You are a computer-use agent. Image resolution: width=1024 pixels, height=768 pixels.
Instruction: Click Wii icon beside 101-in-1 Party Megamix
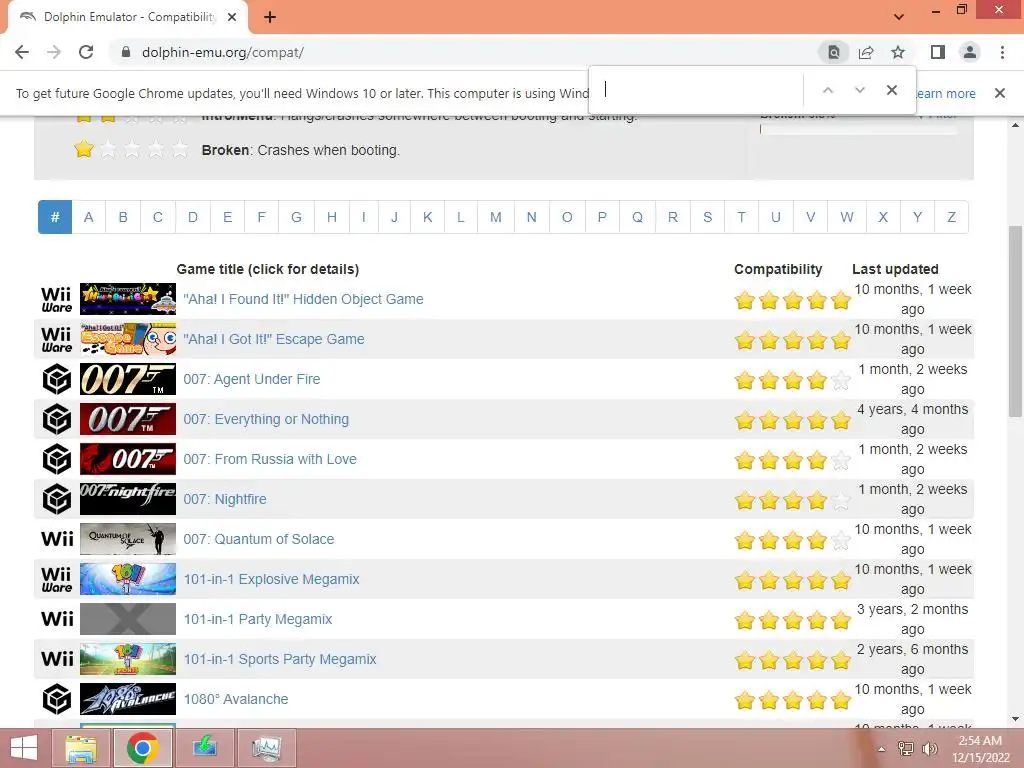click(x=57, y=619)
